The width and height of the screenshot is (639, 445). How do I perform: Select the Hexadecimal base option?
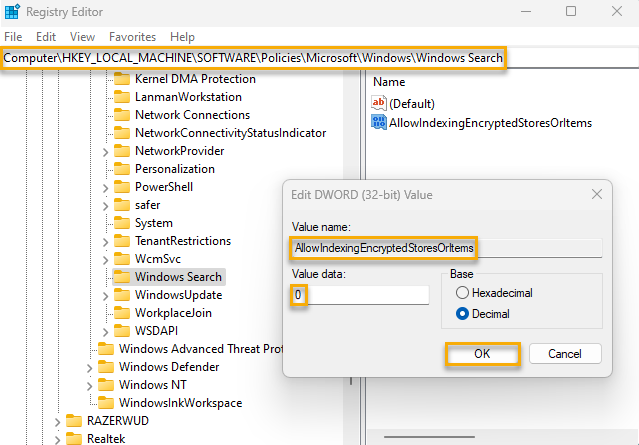[462, 293]
